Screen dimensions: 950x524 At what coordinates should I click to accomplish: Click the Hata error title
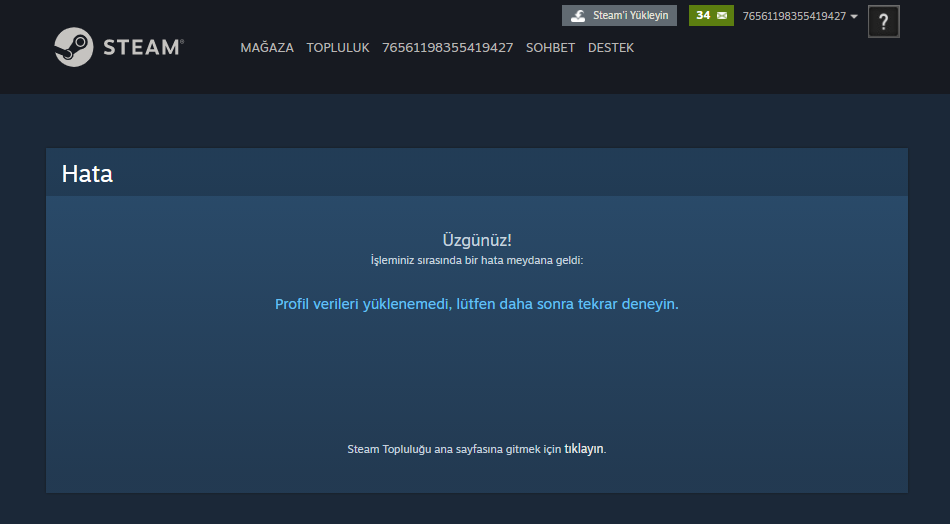(87, 174)
